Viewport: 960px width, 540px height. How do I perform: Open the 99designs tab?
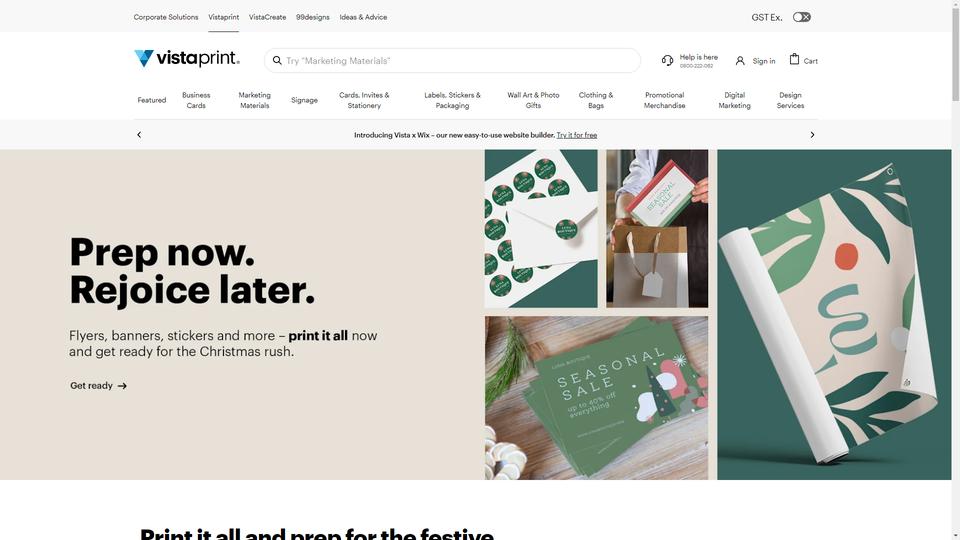313,17
